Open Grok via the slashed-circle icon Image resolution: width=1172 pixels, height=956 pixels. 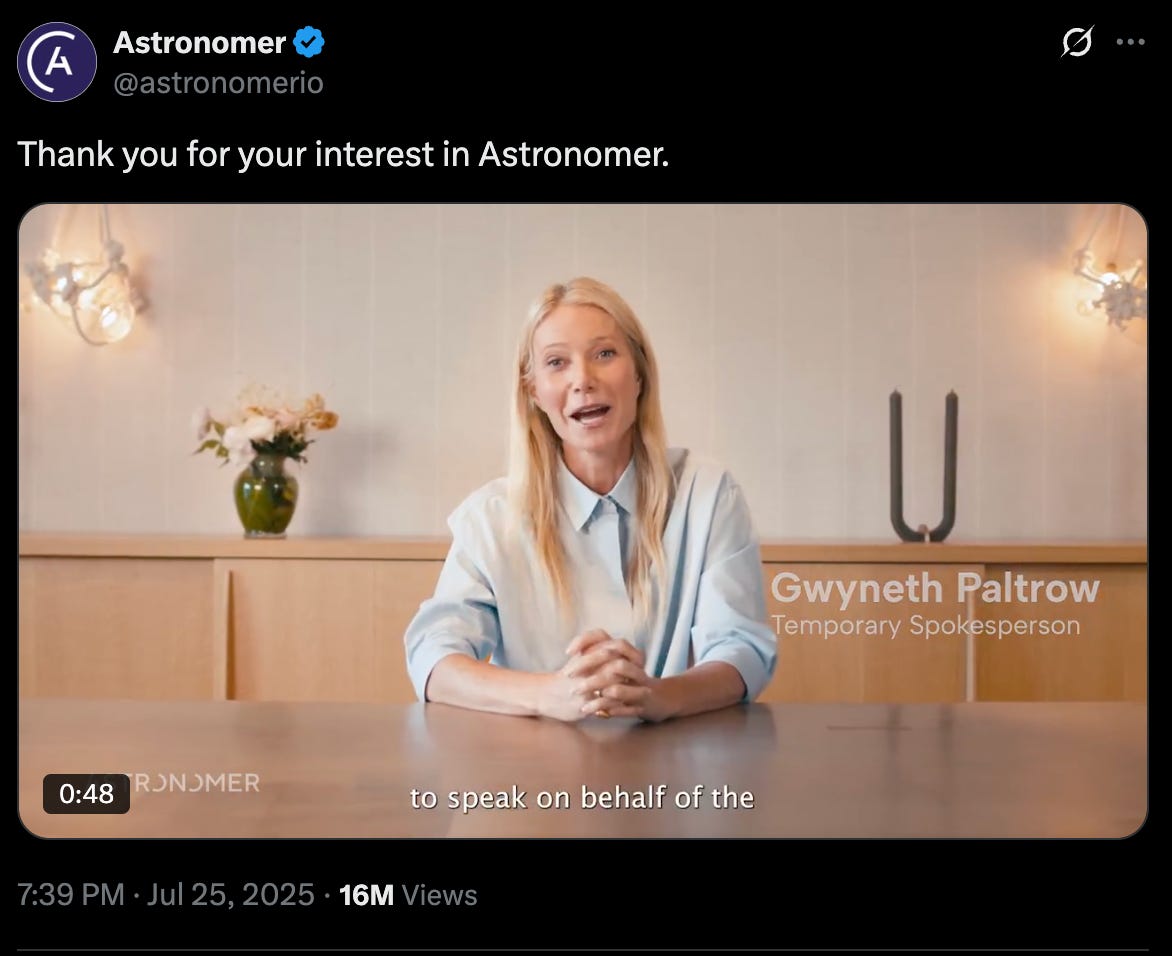pyautogui.click(x=1077, y=42)
